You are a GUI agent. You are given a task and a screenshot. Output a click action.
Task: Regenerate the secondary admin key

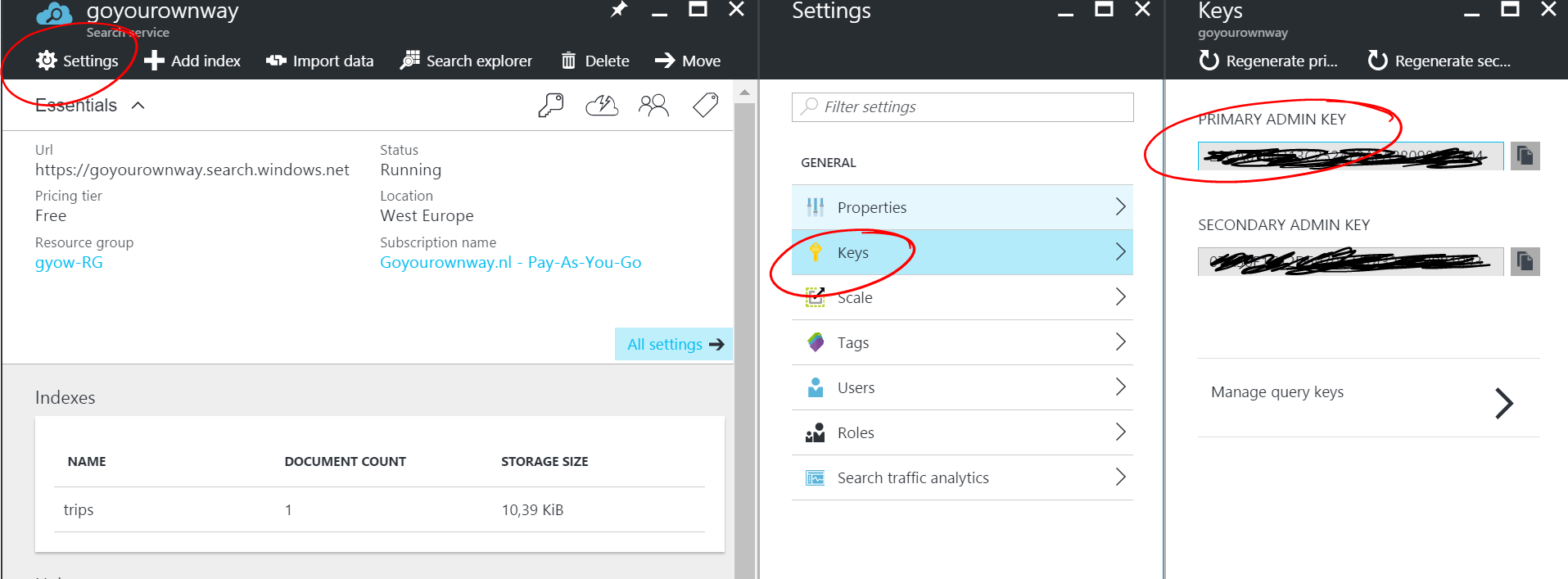pyautogui.click(x=1439, y=61)
